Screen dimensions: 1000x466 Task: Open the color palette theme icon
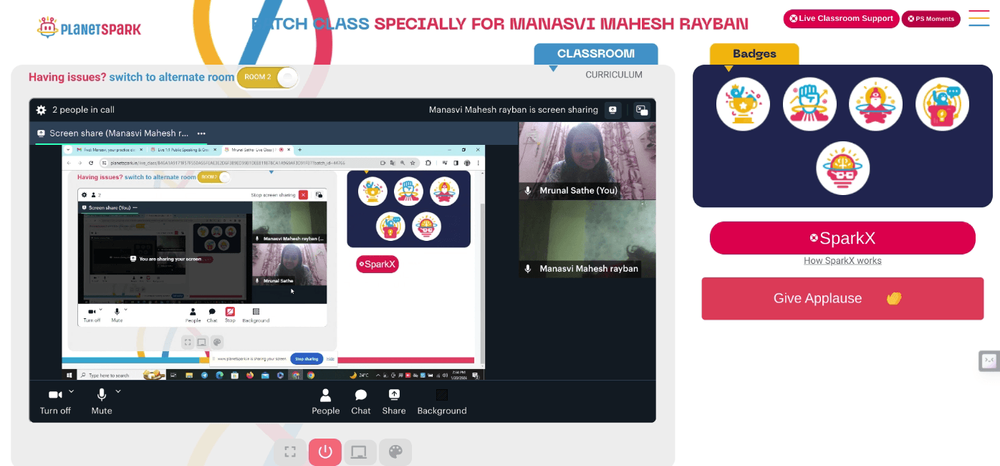[x=395, y=452]
